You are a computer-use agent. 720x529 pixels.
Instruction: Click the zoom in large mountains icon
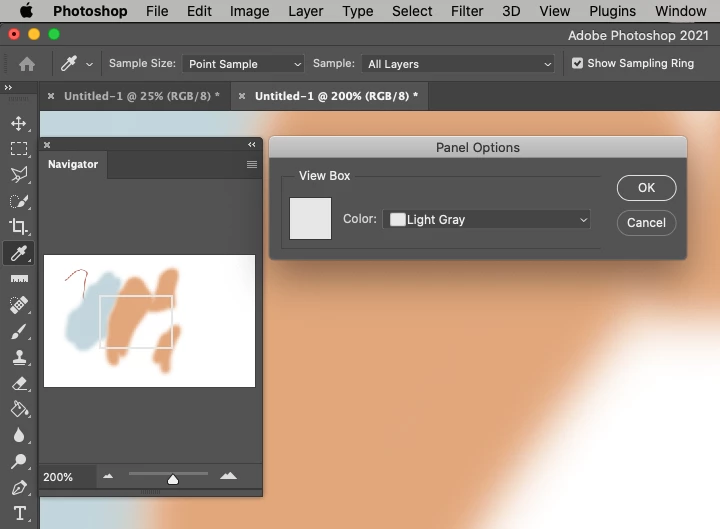228,476
